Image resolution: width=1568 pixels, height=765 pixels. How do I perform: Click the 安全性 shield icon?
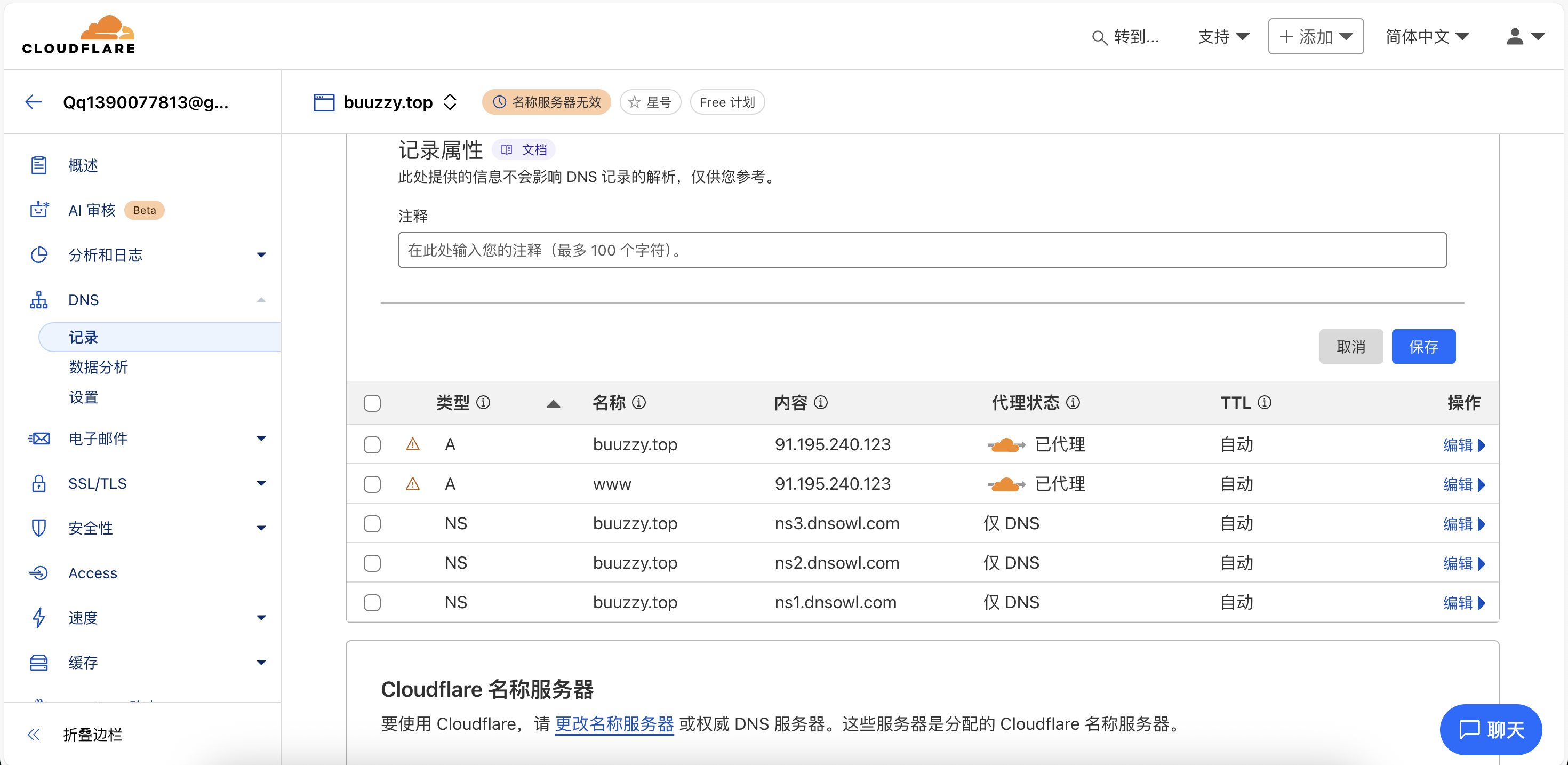[39, 528]
